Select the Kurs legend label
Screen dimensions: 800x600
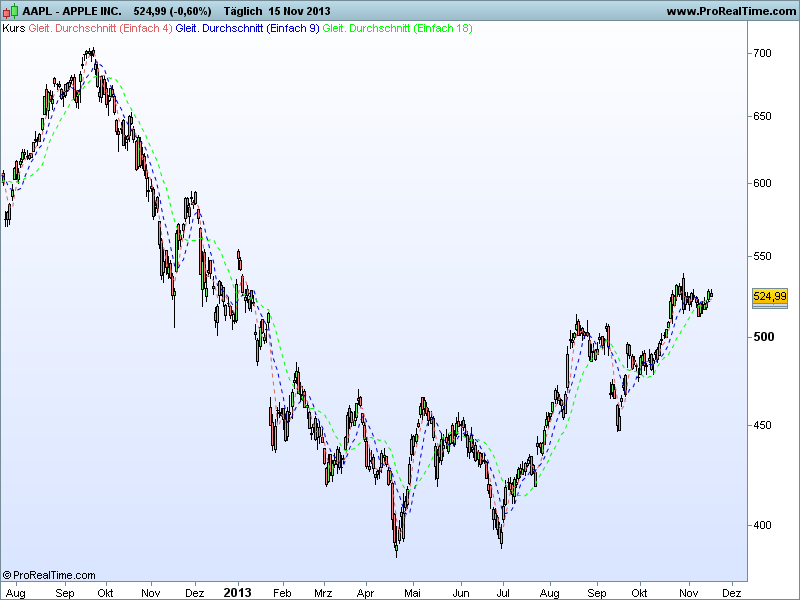pos(13,28)
